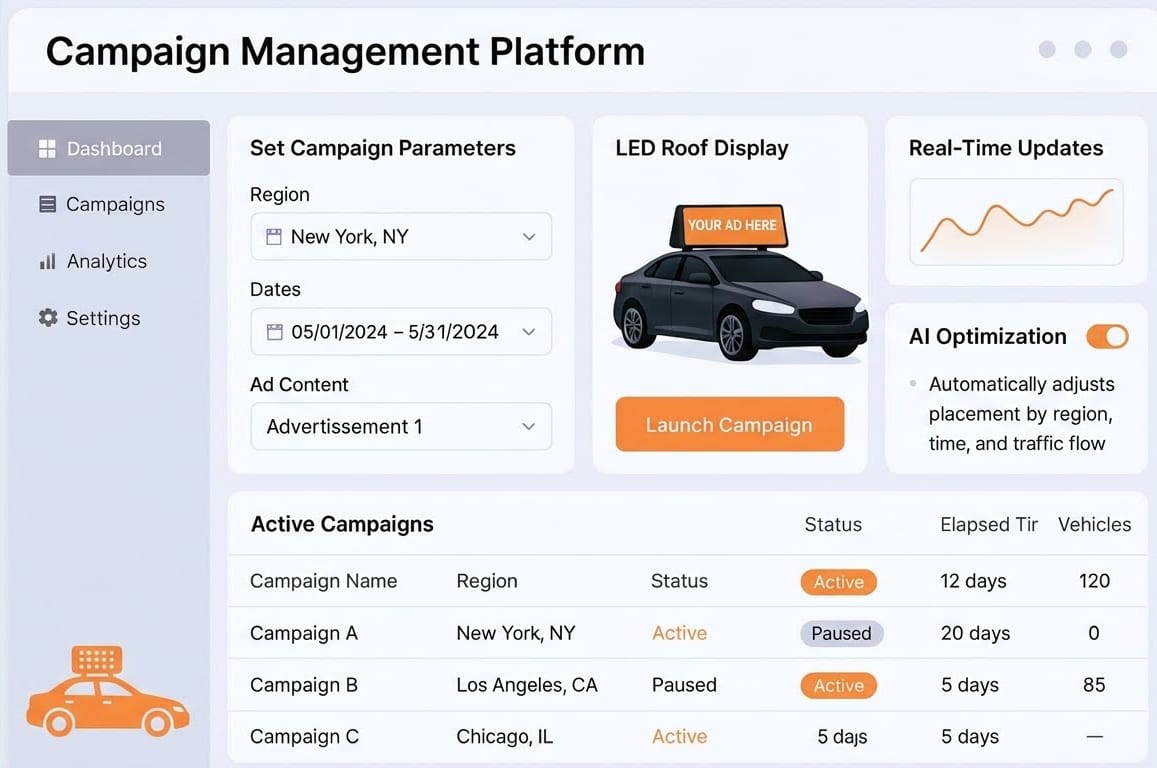Click the Campaigns list icon
The height and width of the screenshot is (768, 1157).
pyautogui.click(x=46, y=204)
